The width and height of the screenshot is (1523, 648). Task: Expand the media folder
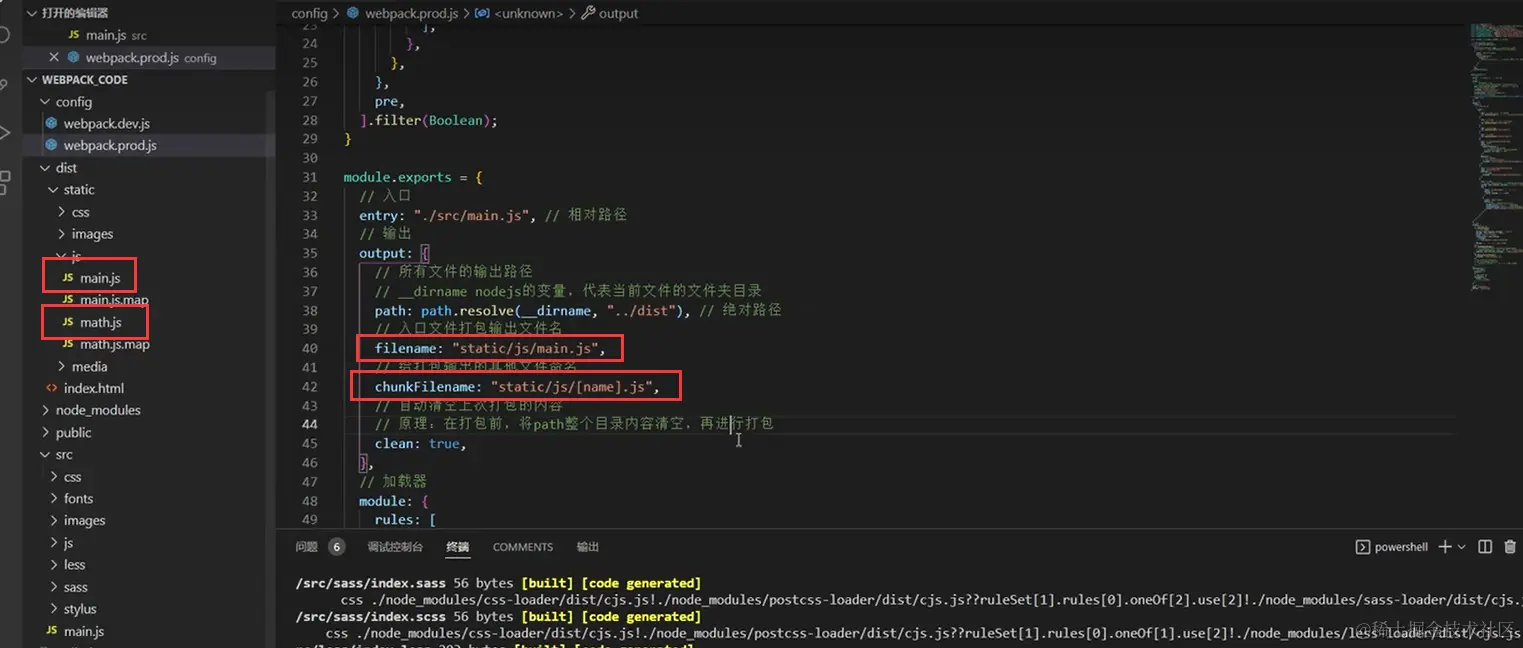click(62, 366)
